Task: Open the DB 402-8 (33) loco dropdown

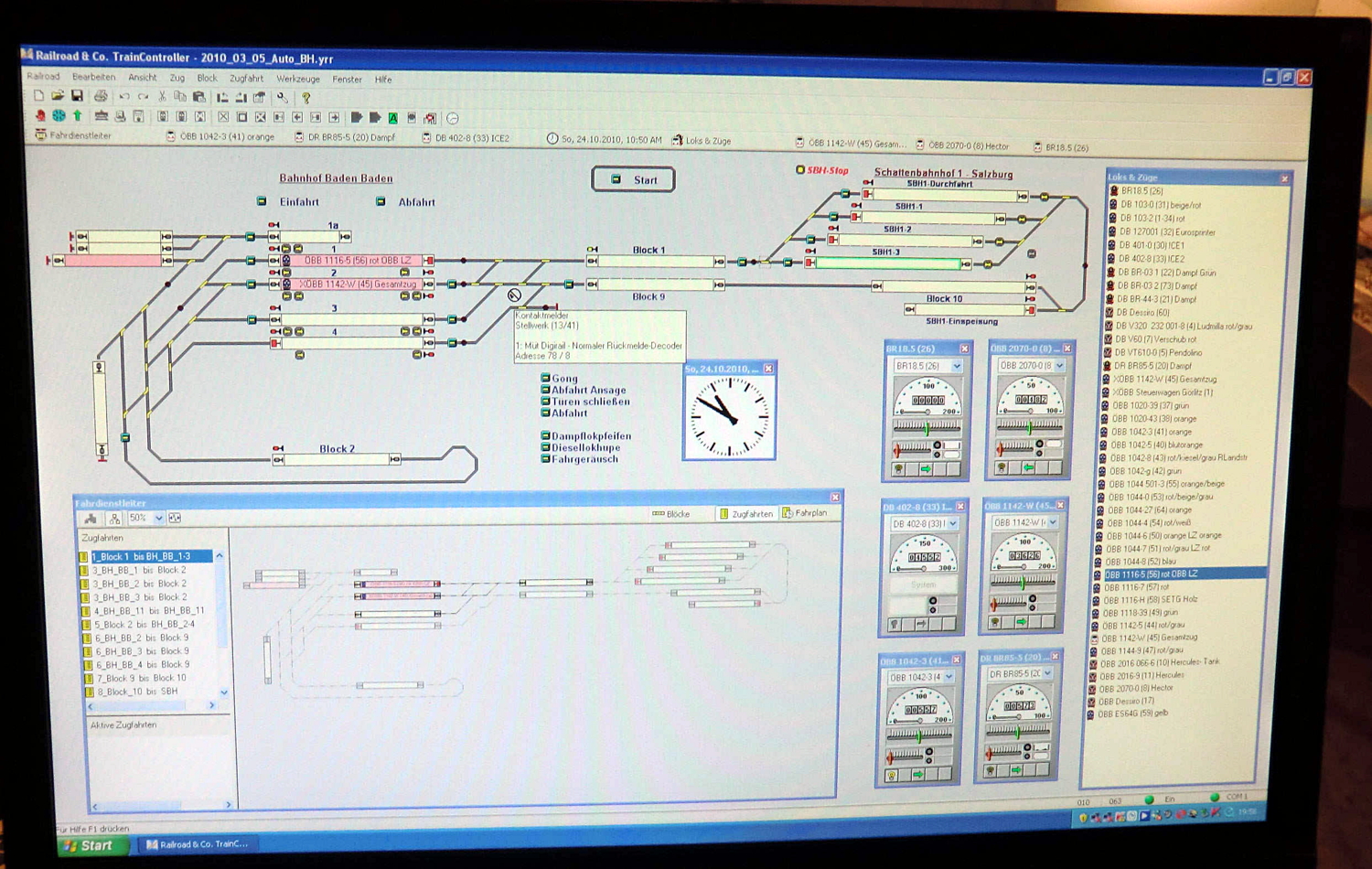Action: pyautogui.click(x=952, y=523)
